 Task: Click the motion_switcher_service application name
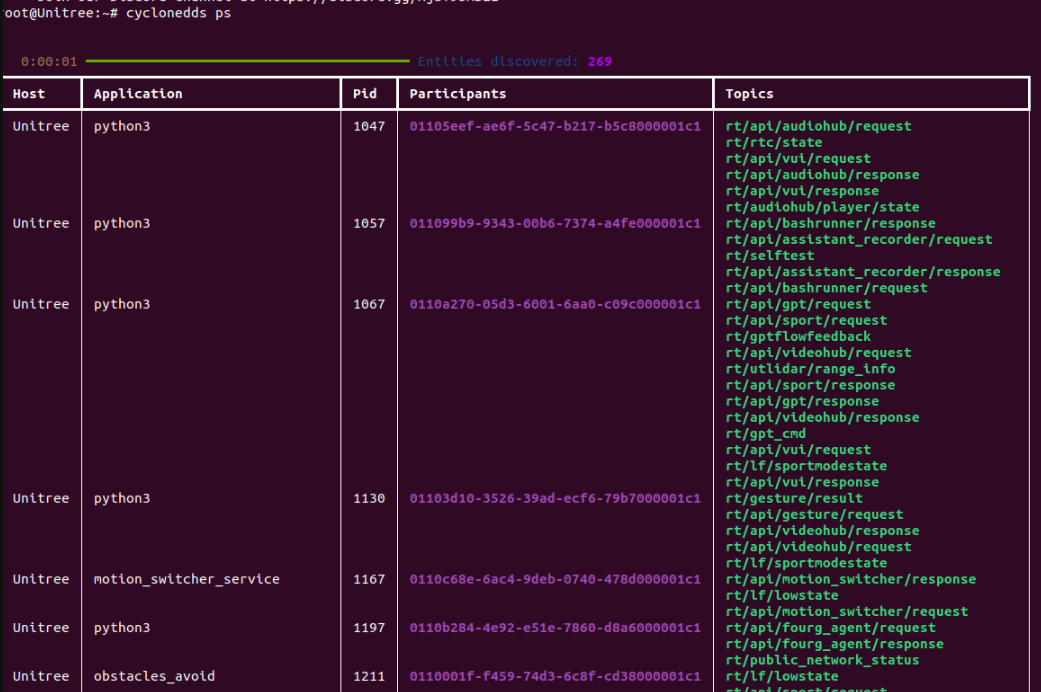tap(187, 579)
